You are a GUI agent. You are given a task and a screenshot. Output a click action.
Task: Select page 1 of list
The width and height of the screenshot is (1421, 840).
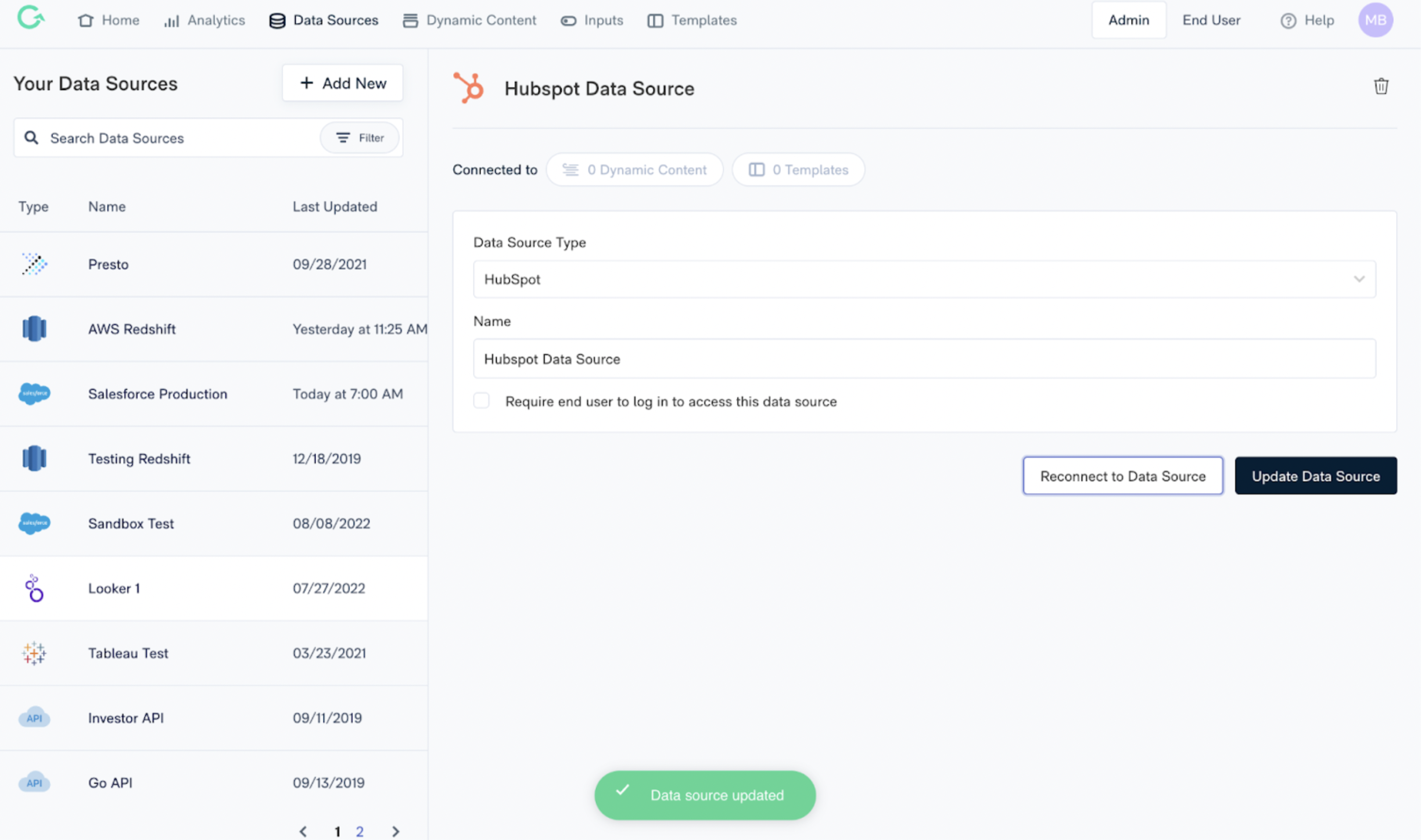[337, 831]
